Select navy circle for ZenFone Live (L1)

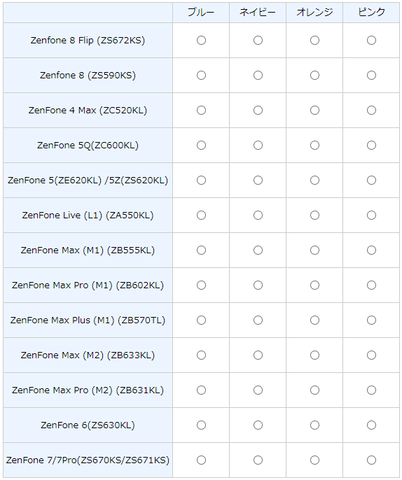[x=258, y=215]
